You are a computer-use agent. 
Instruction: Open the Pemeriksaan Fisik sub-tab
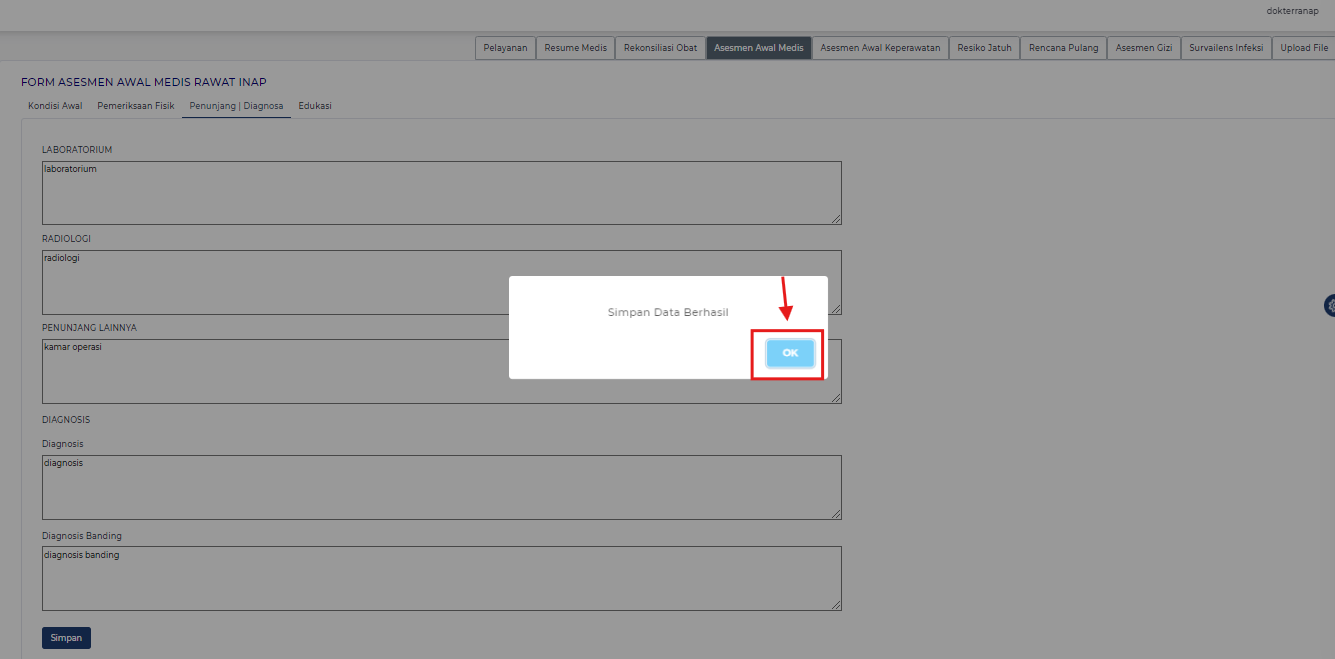click(136, 106)
